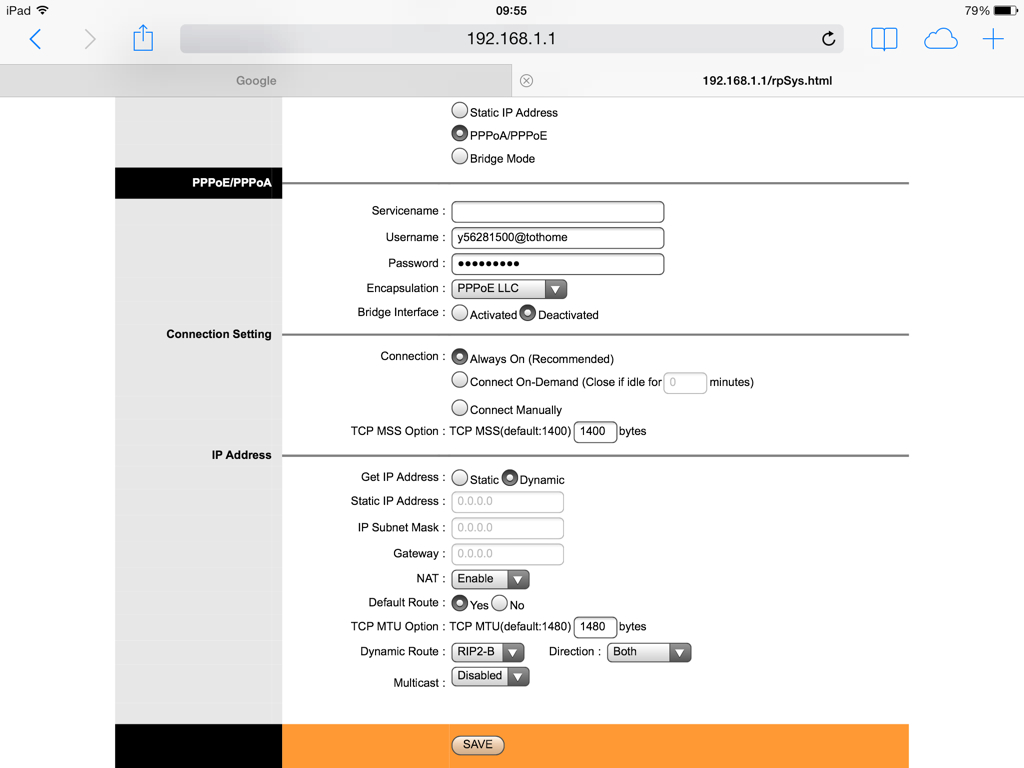
Task: Open the Share sheet icon
Action: click(143, 38)
